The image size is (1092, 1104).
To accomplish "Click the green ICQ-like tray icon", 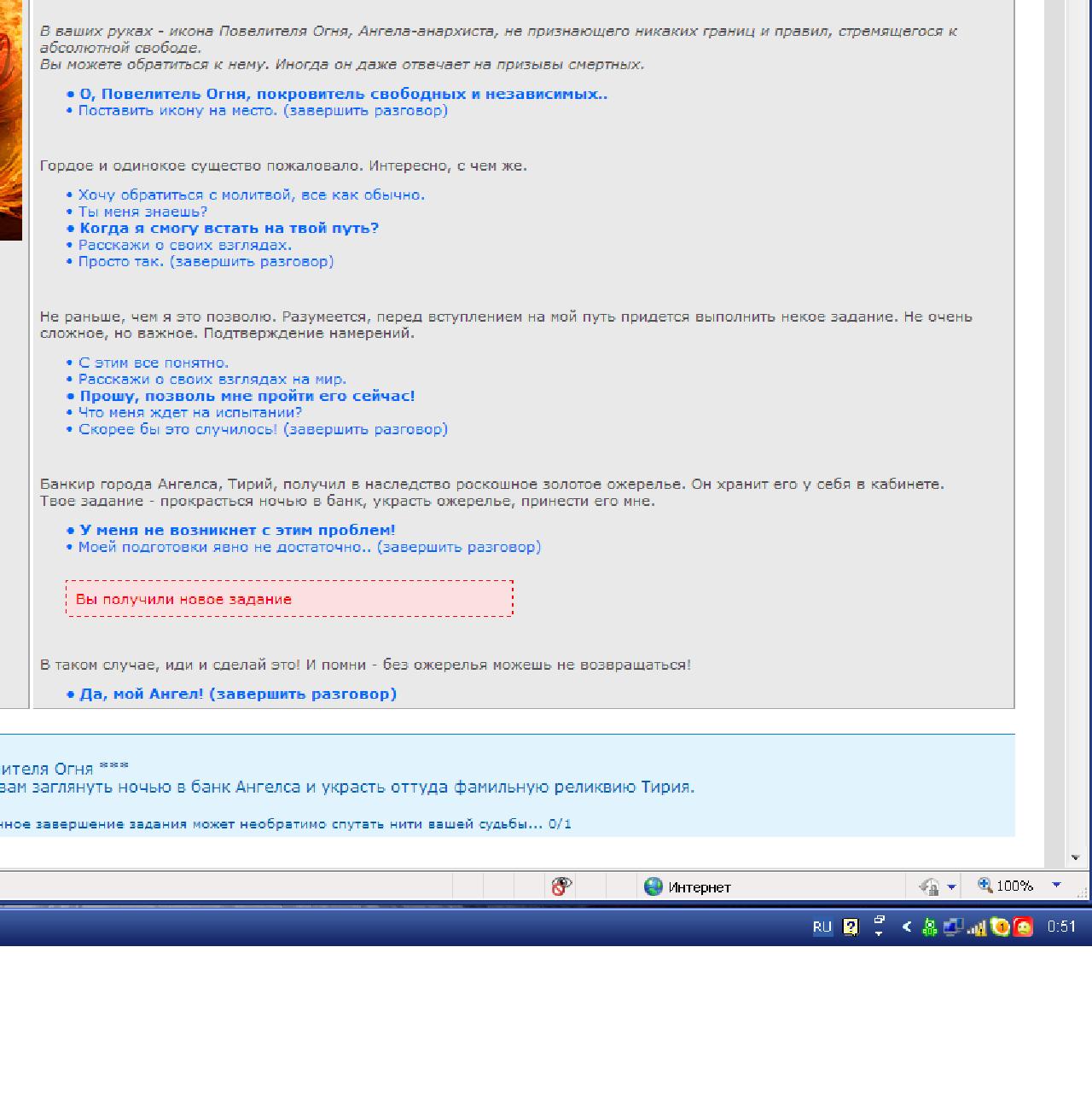I will coord(930,927).
